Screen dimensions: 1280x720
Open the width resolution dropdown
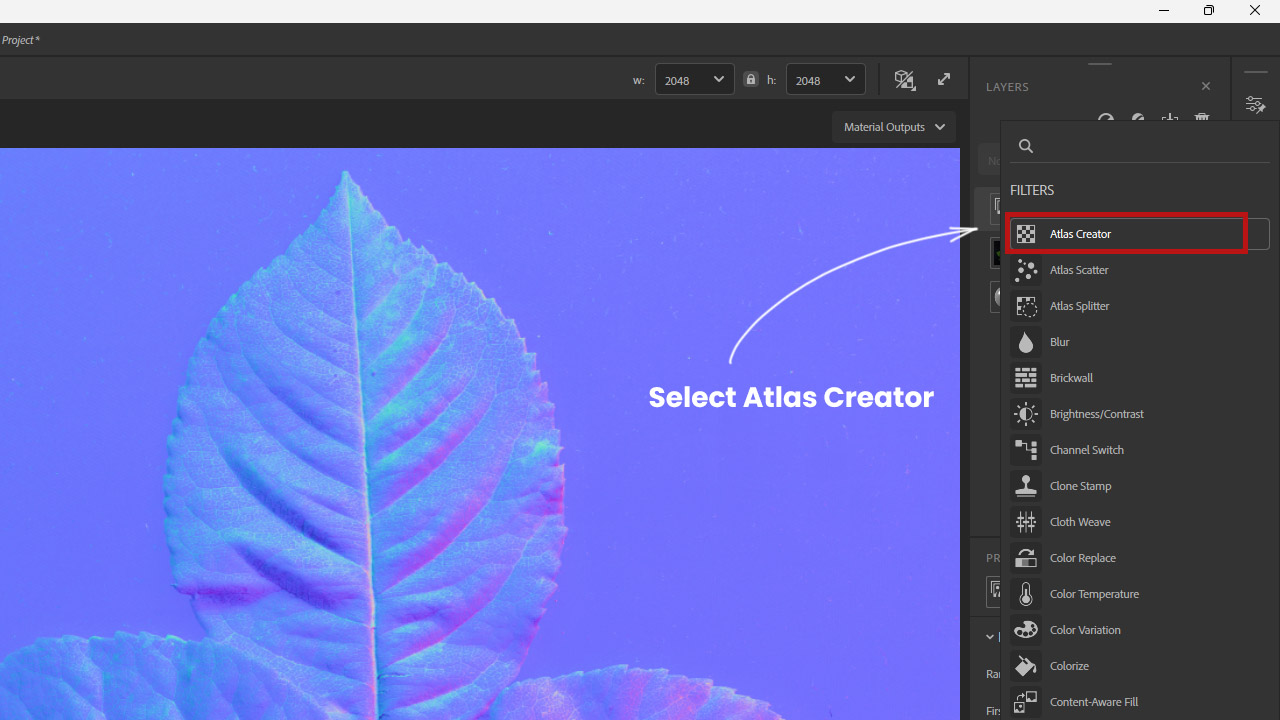[x=694, y=80]
